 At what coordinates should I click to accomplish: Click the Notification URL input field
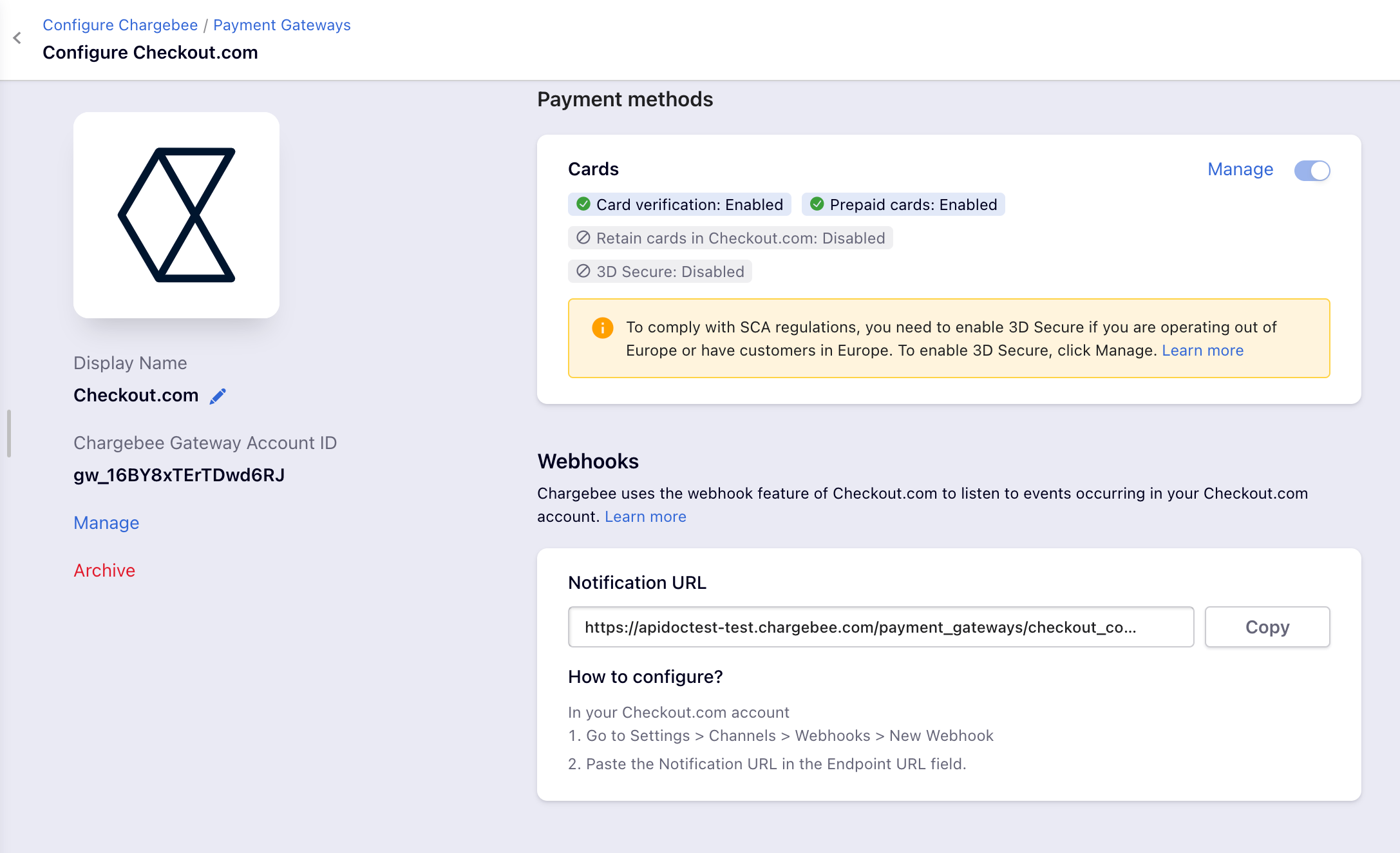[881, 627]
